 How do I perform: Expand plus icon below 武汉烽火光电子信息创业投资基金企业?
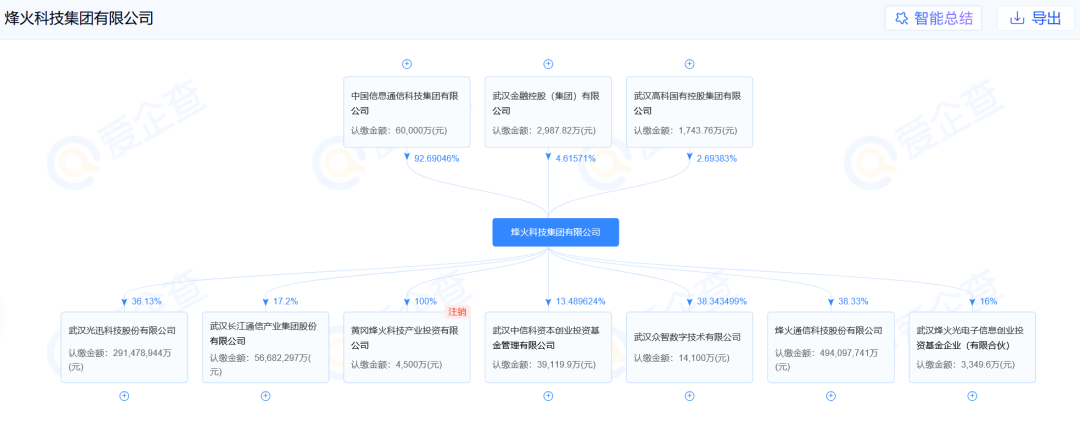pyautogui.click(x=972, y=396)
